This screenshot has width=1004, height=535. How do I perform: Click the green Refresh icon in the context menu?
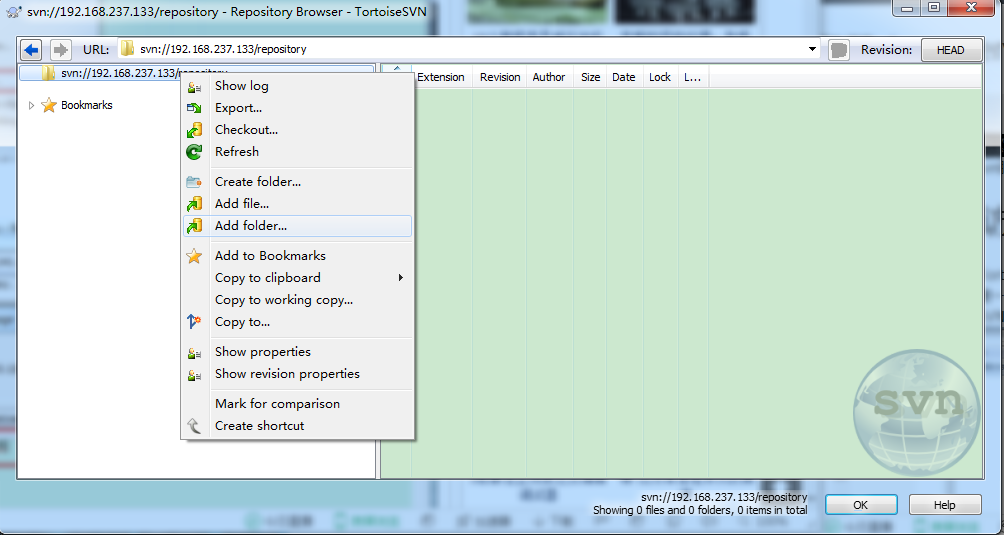click(194, 152)
